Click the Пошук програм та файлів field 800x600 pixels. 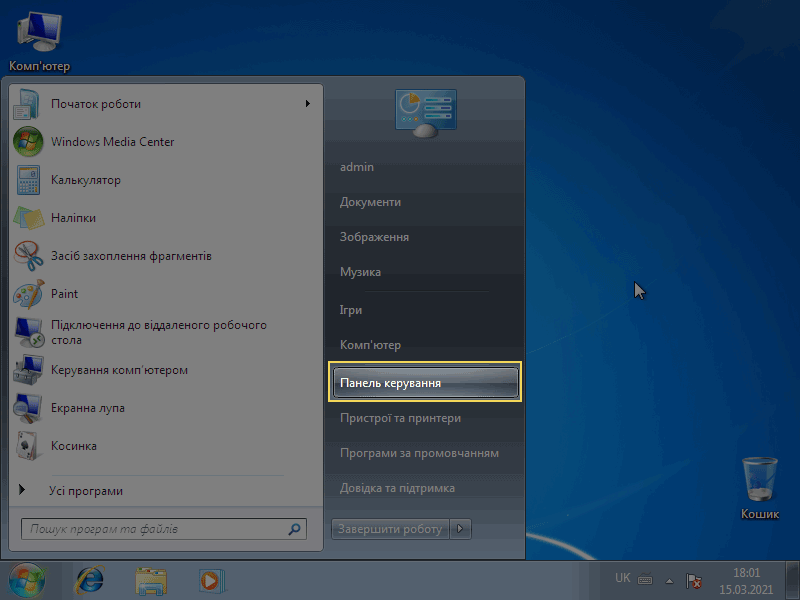(164, 529)
